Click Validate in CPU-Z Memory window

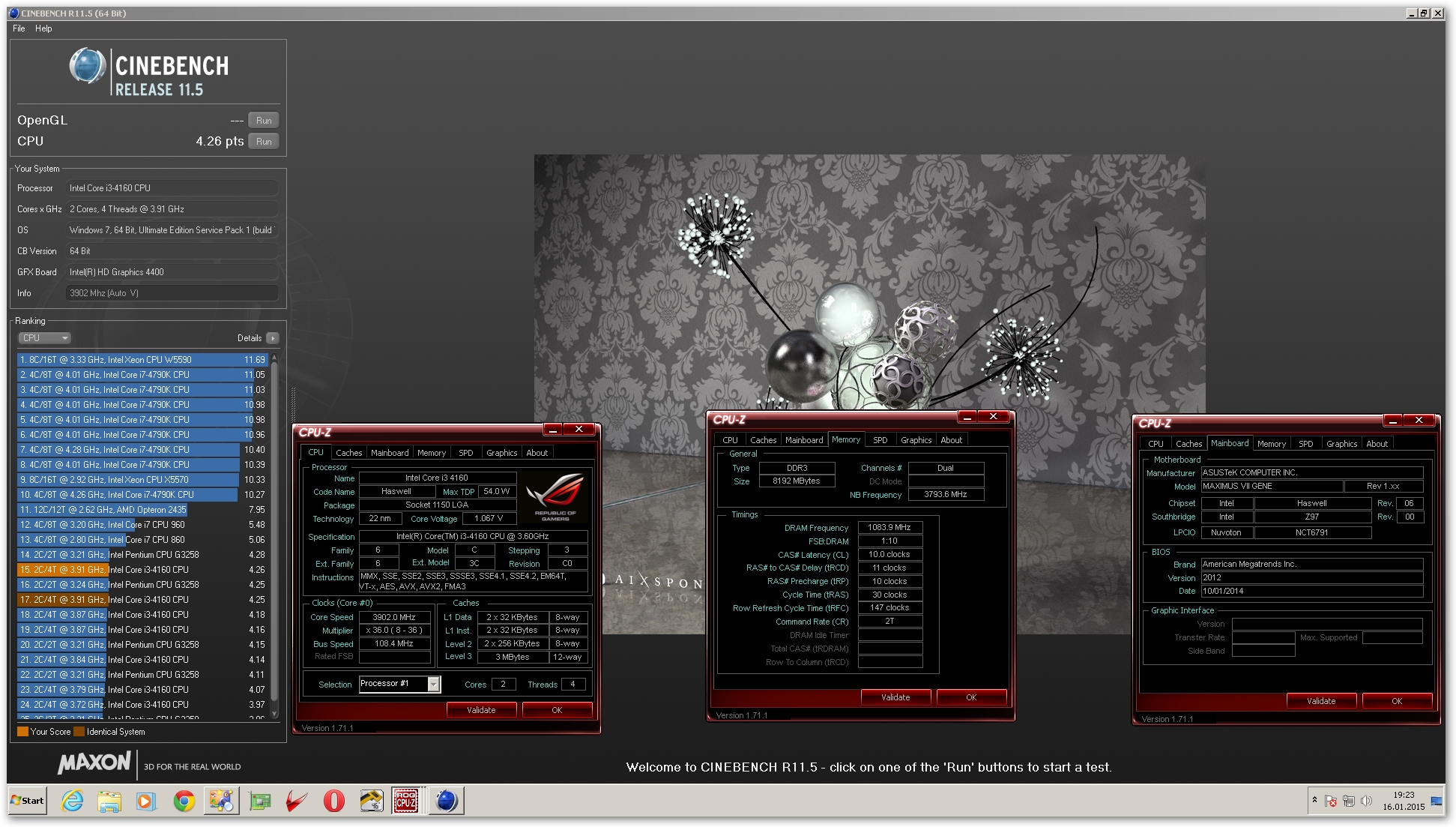[895, 697]
